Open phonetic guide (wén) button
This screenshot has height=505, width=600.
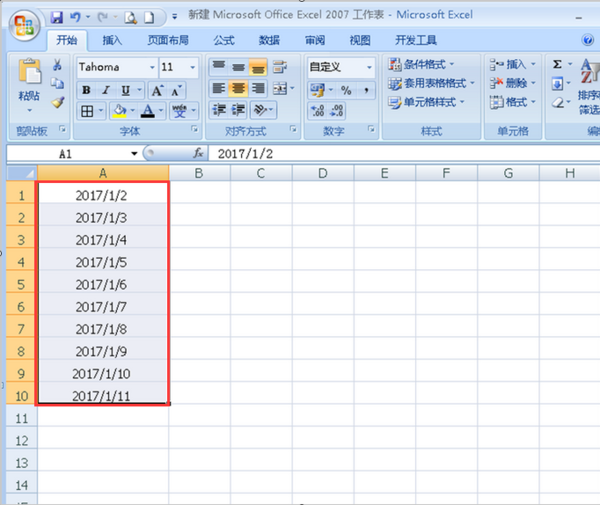(179, 111)
